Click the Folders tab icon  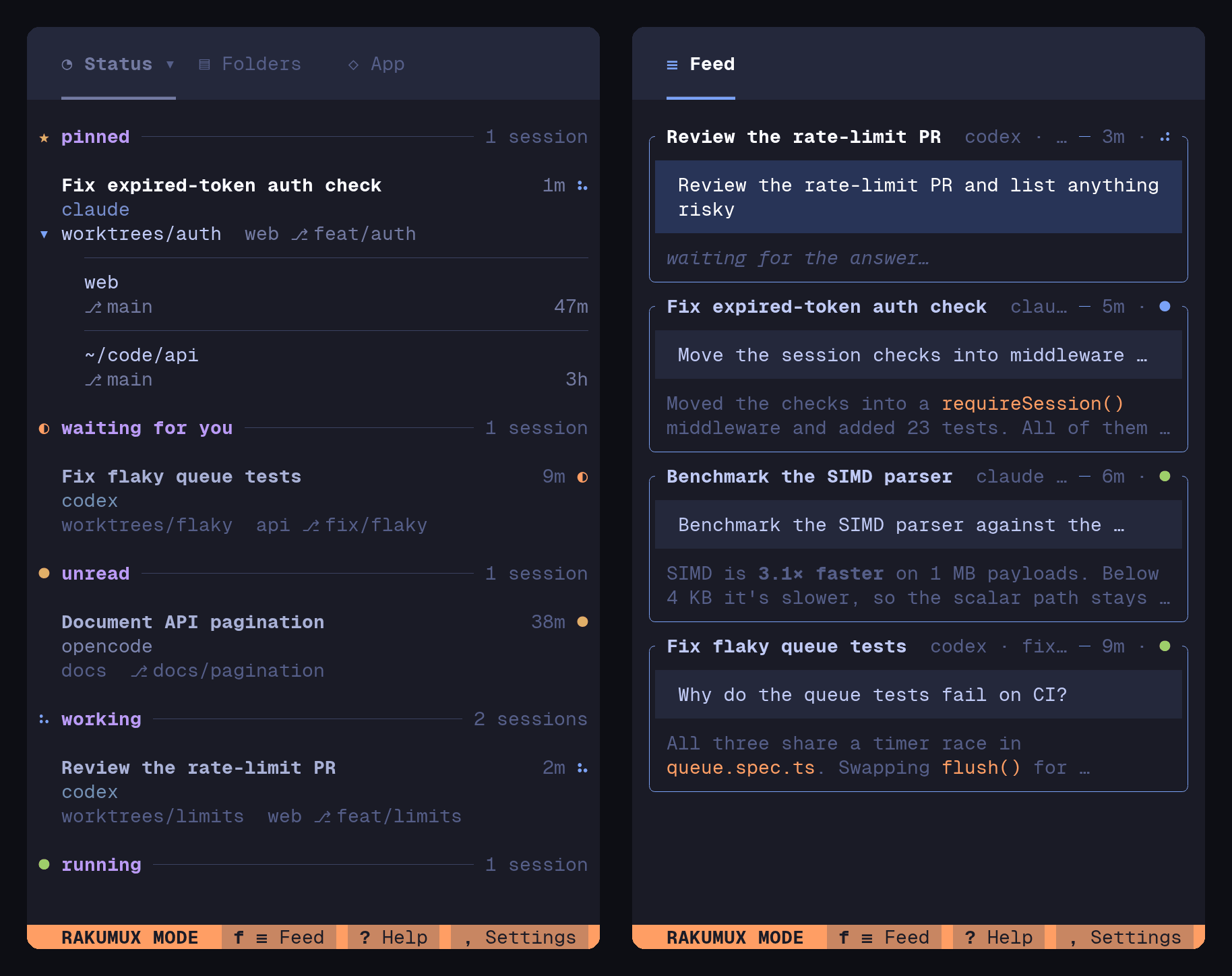pos(204,65)
